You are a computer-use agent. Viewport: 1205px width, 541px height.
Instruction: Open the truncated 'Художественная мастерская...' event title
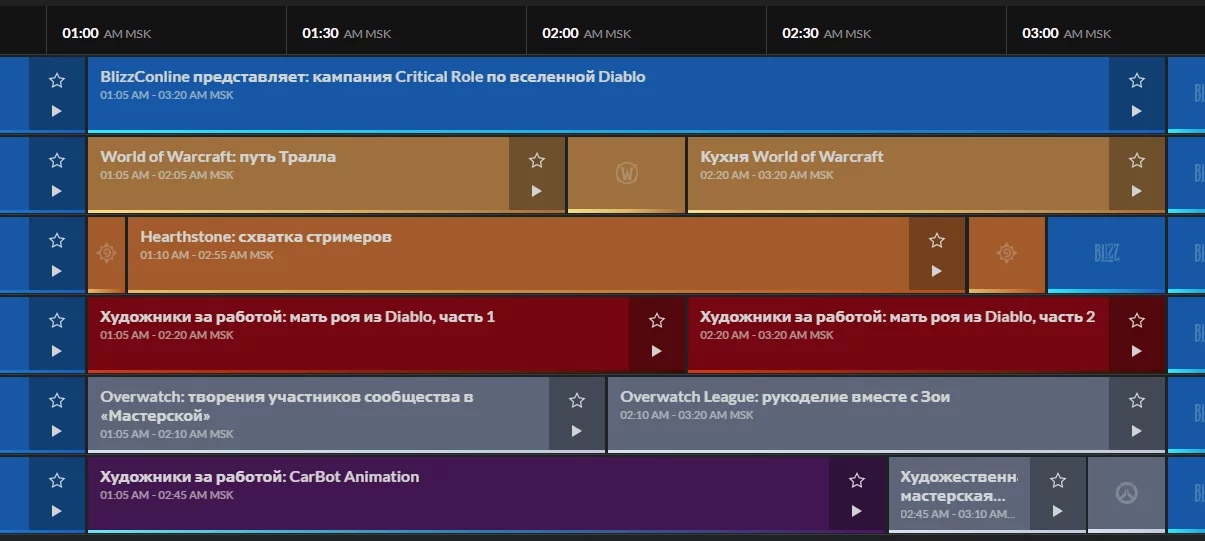(959, 486)
